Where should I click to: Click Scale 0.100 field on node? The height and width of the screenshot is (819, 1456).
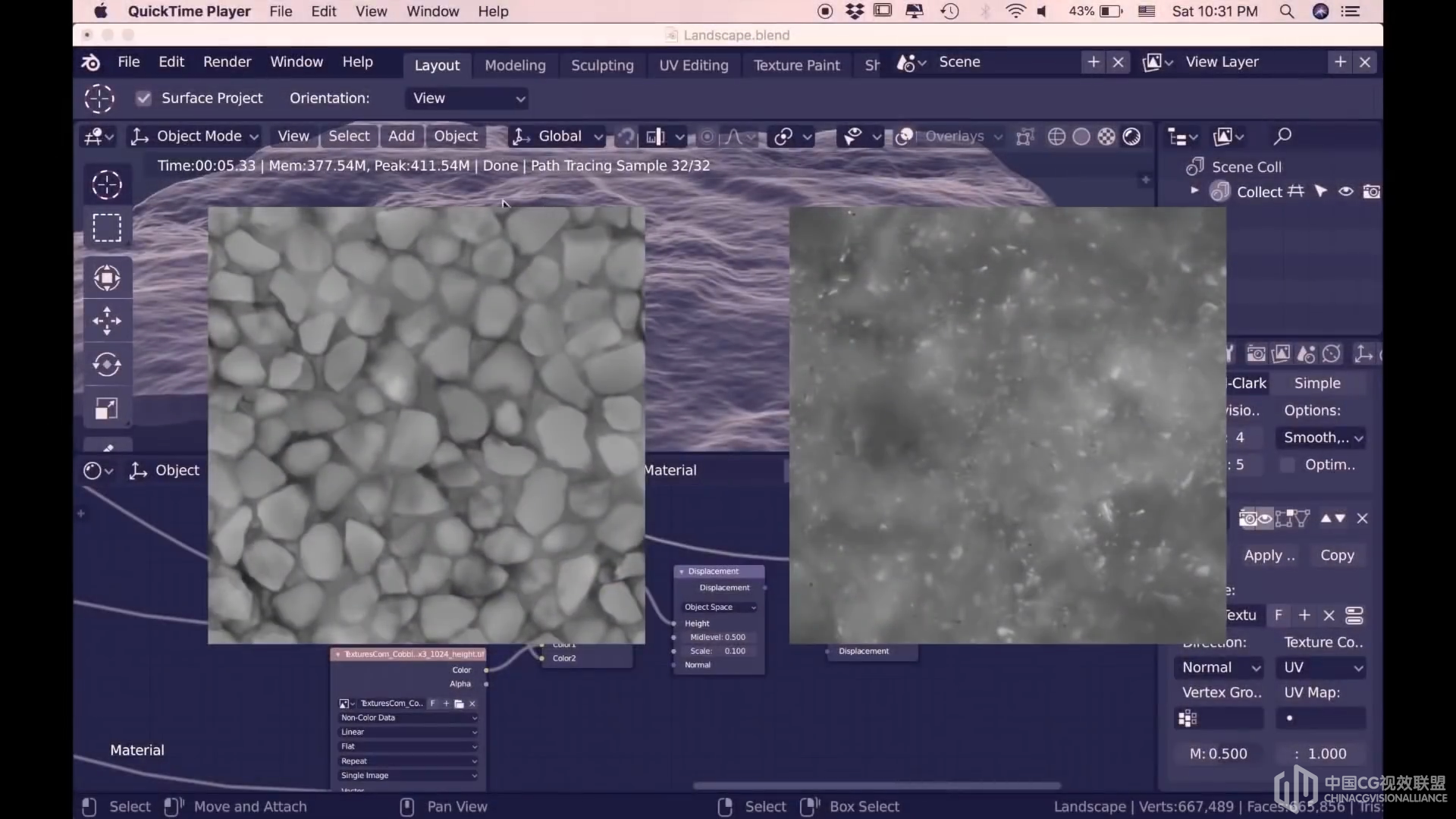[719, 651]
